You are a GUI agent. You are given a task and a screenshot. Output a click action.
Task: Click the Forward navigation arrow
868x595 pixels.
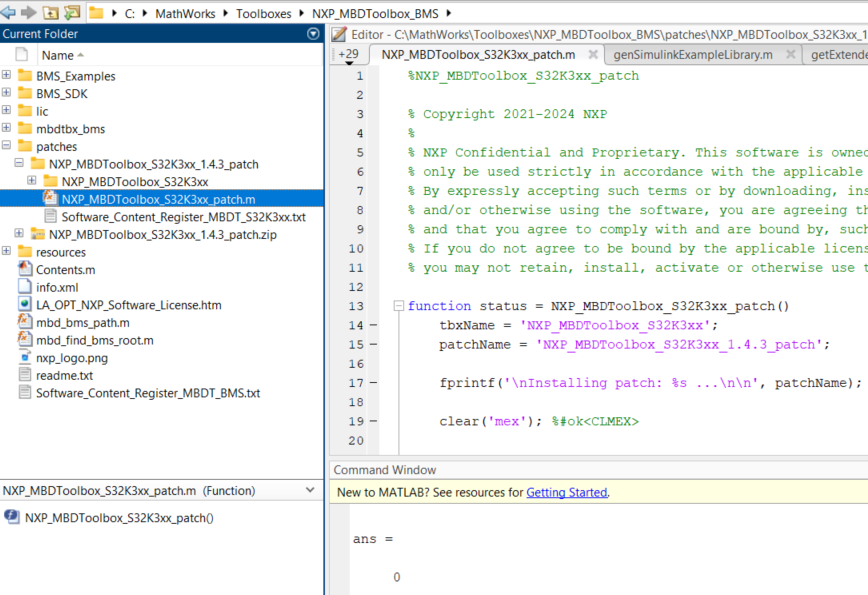[x=28, y=12]
